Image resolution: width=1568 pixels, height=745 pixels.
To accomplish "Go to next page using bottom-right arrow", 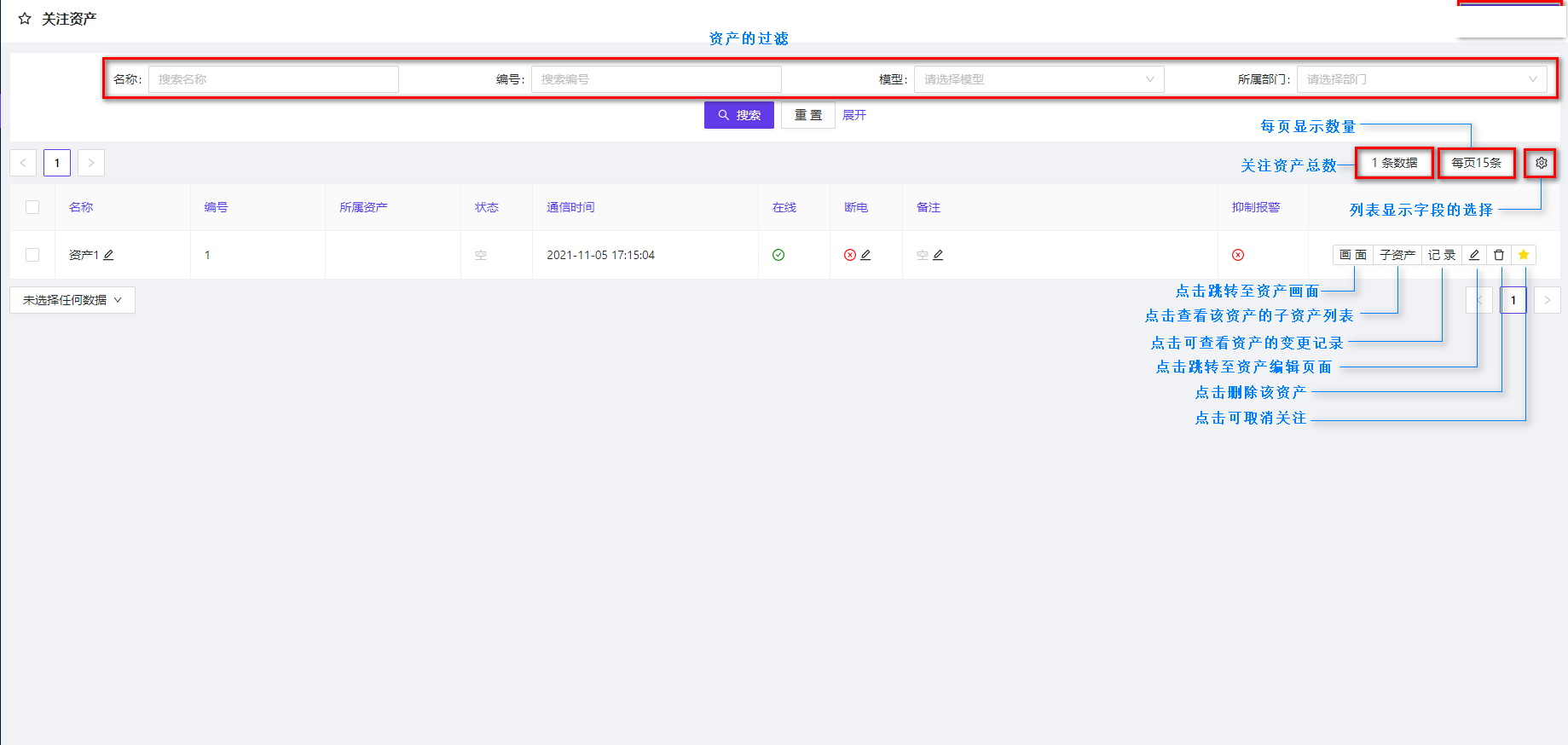I will coord(1548,300).
